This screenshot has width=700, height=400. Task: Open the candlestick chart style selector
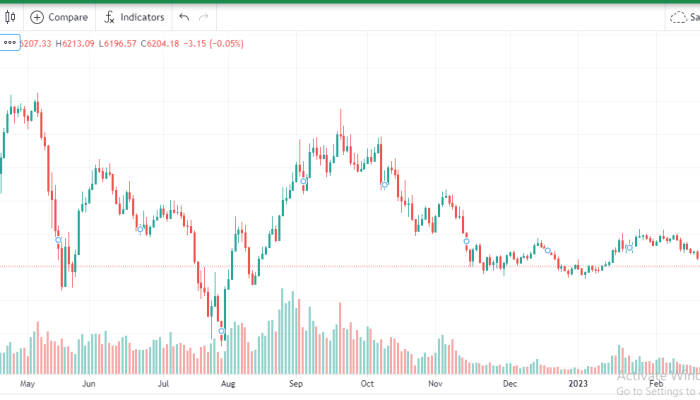[x=10, y=17]
